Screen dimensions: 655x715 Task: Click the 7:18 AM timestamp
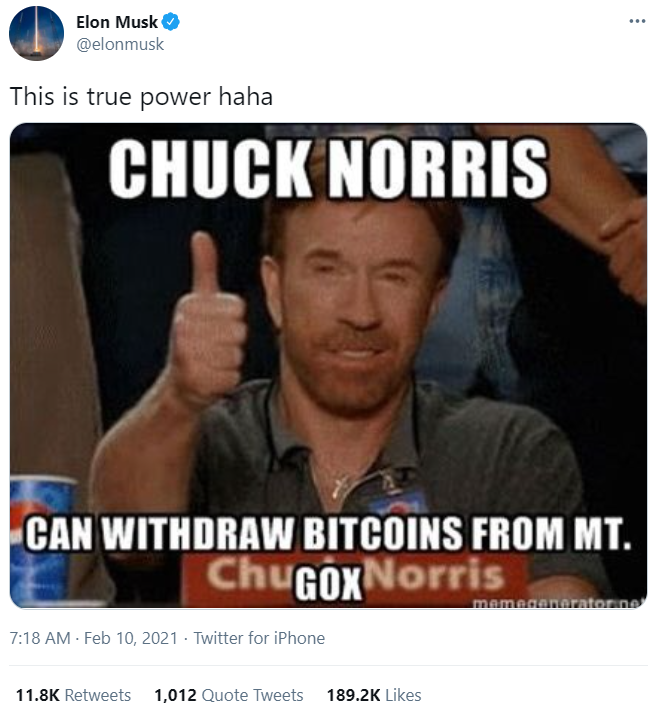tap(40, 638)
